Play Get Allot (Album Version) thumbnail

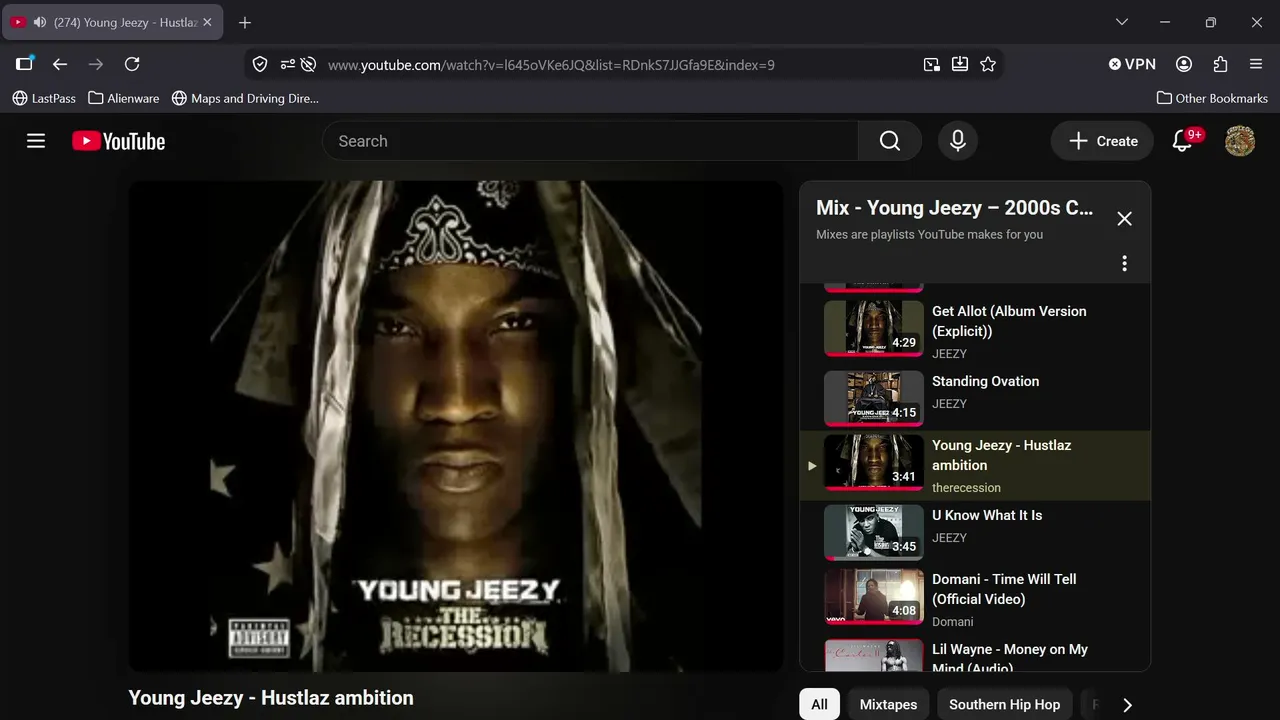click(874, 328)
